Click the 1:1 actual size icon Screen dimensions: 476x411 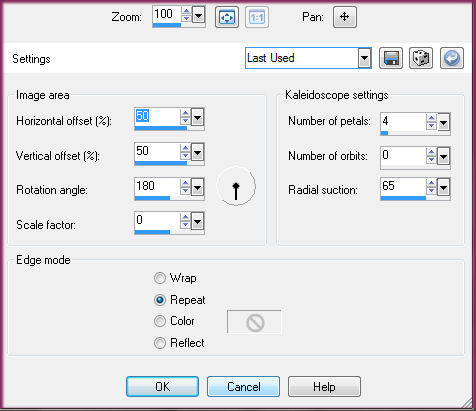257,17
